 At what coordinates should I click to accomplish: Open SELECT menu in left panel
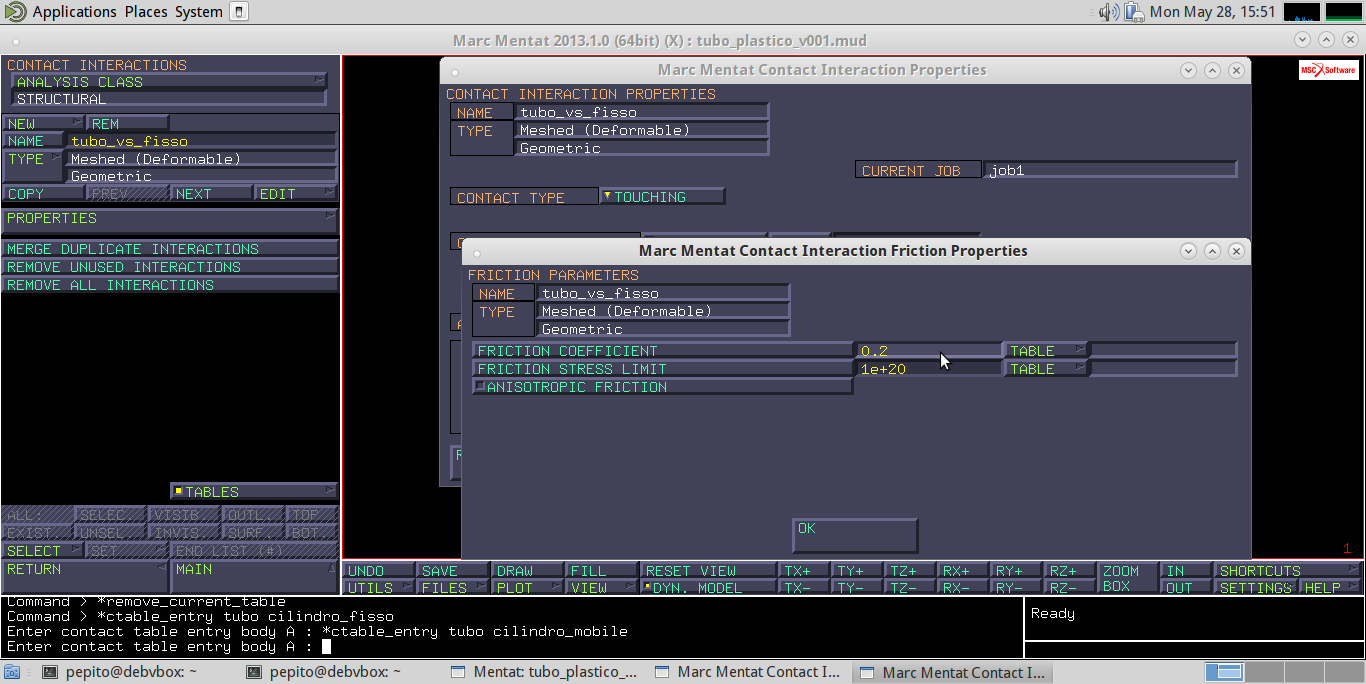click(43, 551)
